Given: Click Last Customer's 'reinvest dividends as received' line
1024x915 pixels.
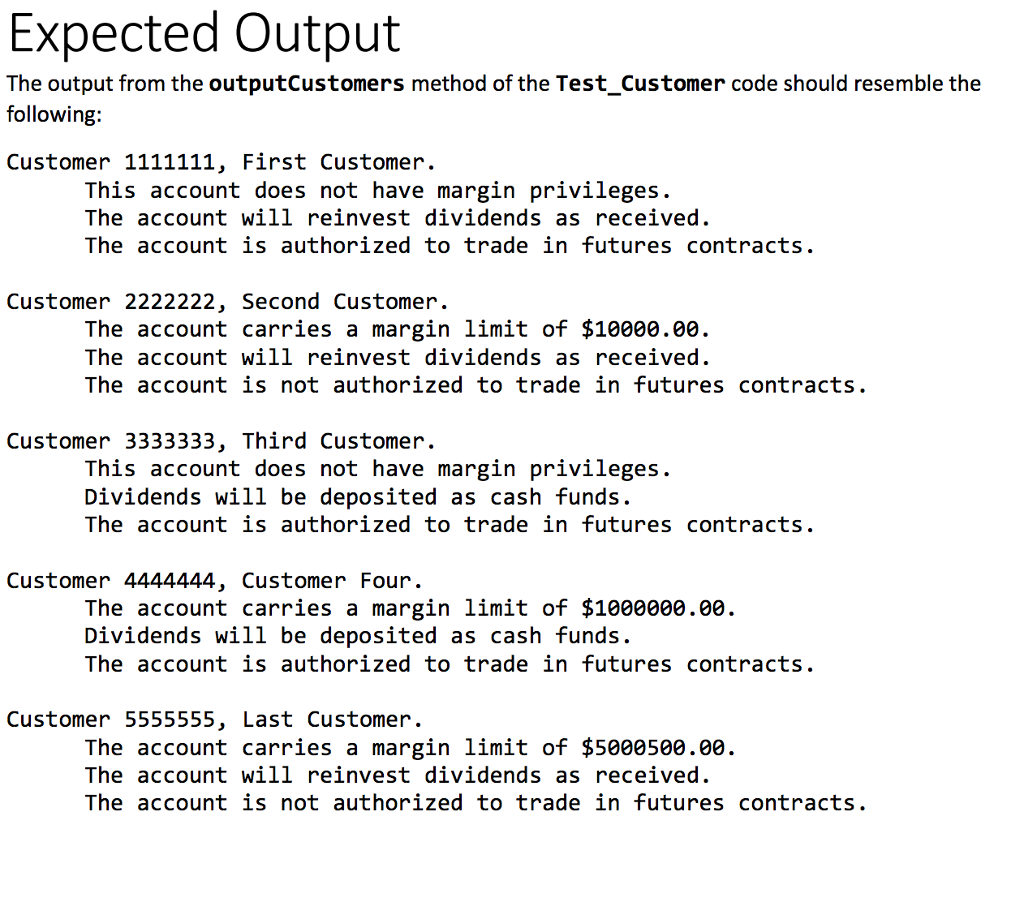Looking at the screenshot, I should 397,776.
